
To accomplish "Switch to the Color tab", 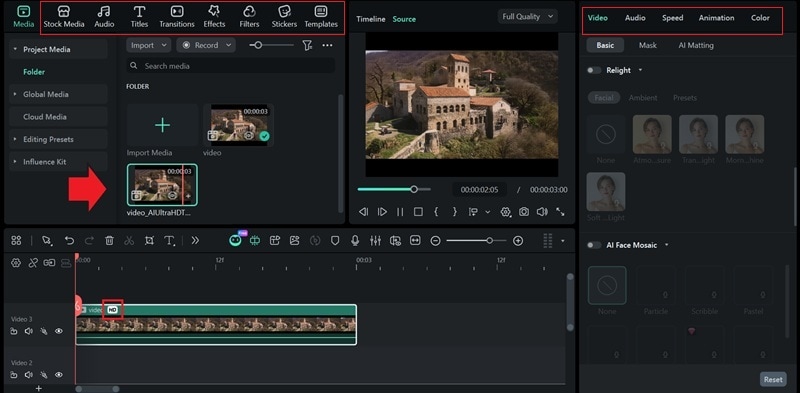I will tap(760, 18).
